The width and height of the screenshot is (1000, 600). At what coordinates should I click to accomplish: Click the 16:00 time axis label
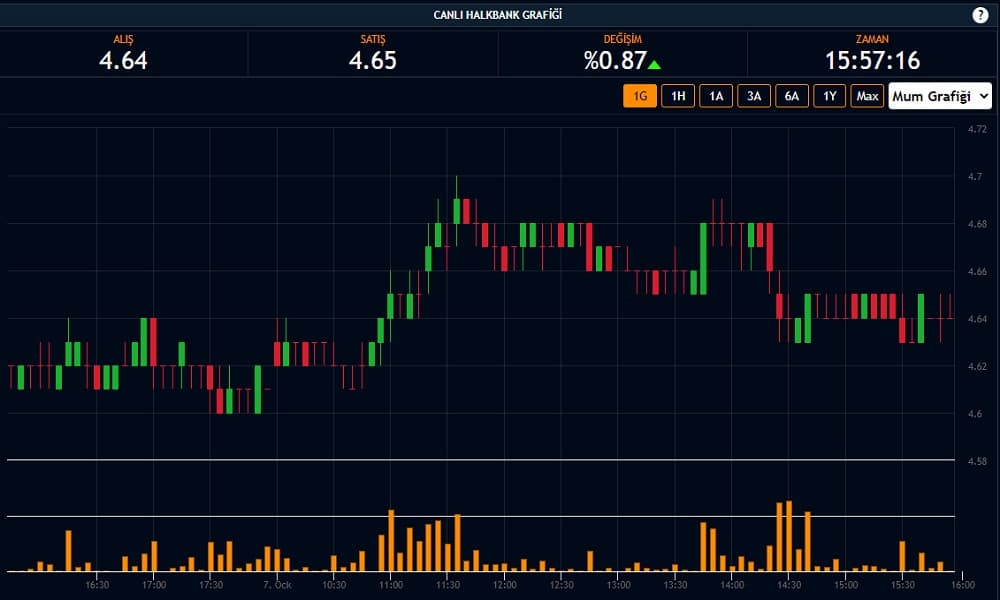pos(963,585)
